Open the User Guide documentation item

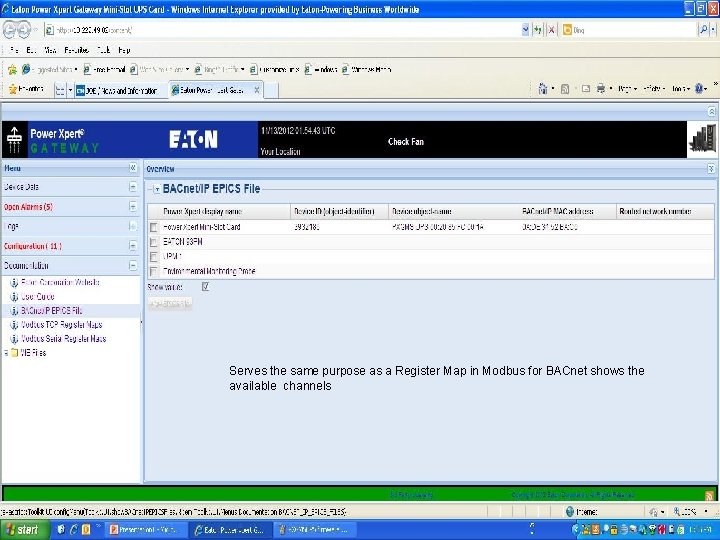[x=38, y=297]
